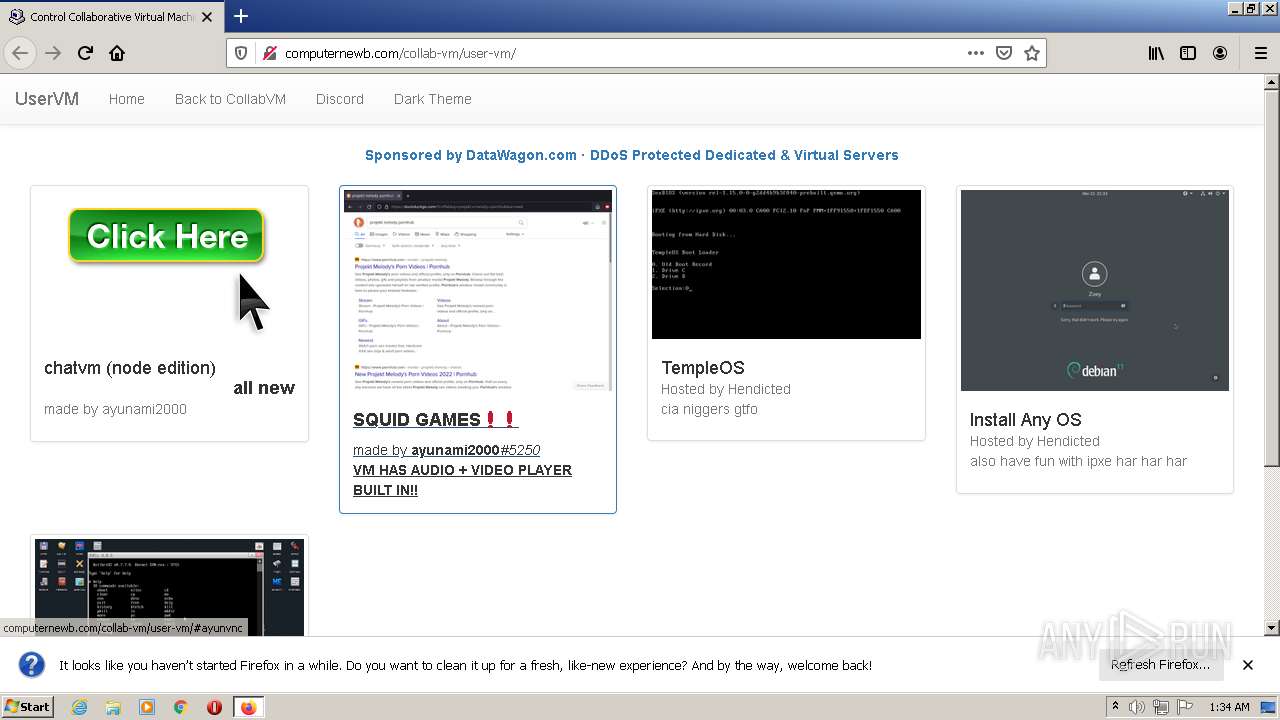Click the SQUID GAMES title link
The width and height of the screenshot is (1280, 720).
[436, 420]
